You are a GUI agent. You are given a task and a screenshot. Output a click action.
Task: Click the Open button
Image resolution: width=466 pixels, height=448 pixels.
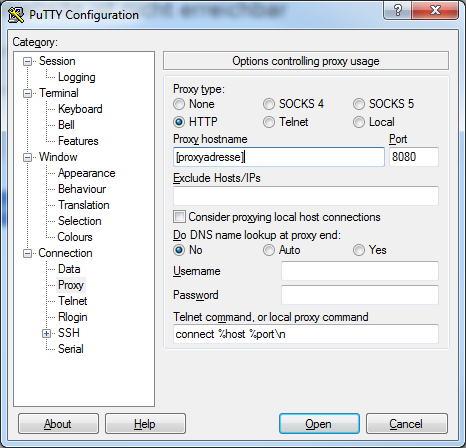point(319,424)
